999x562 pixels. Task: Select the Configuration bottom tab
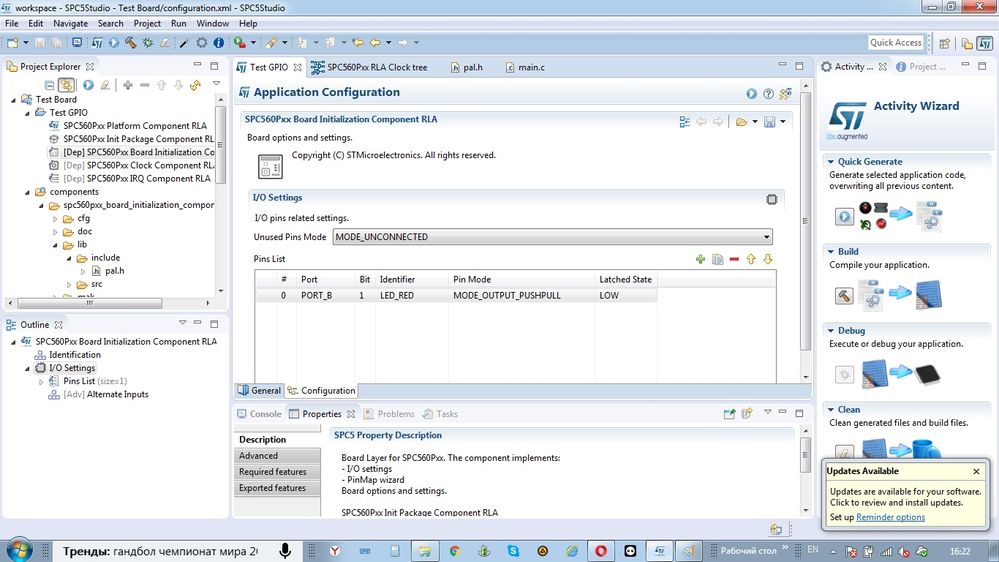[x=322, y=391]
